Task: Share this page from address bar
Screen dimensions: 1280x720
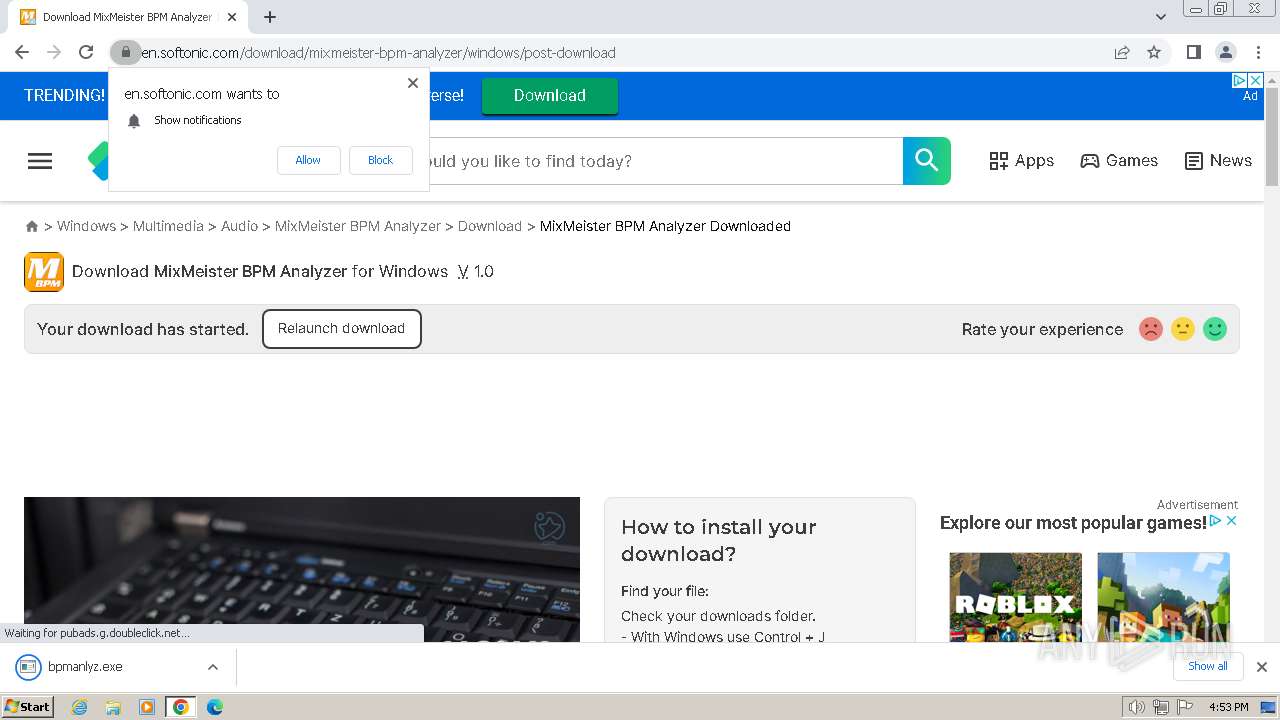Action: 1122,53
